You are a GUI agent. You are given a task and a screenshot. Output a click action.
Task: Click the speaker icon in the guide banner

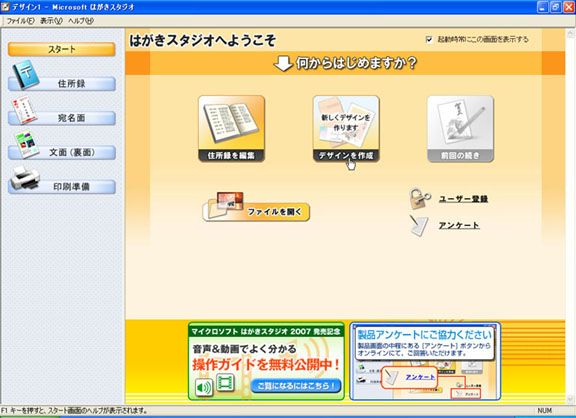click(204, 387)
